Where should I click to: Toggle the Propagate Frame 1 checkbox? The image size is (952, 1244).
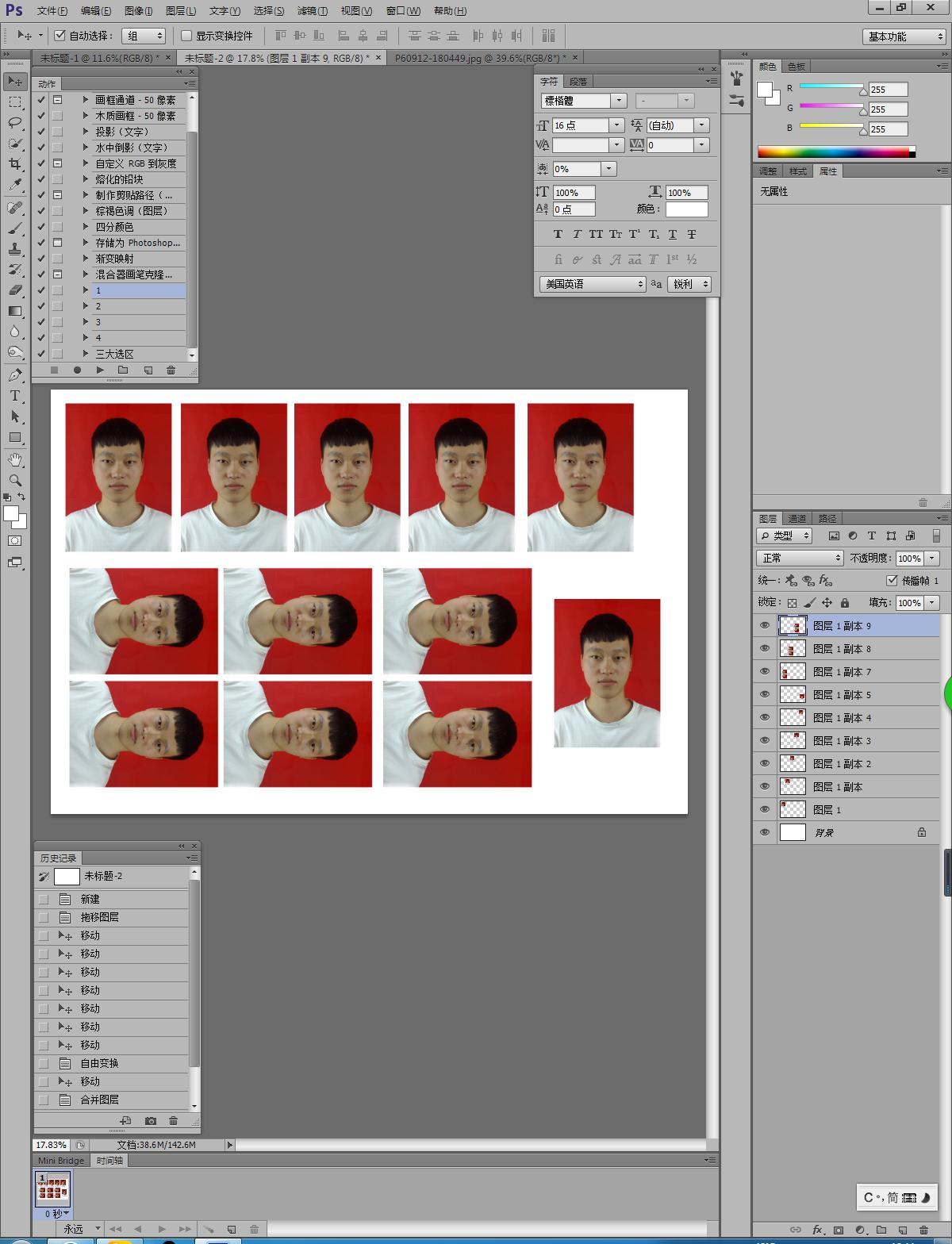tap(892, 580)
